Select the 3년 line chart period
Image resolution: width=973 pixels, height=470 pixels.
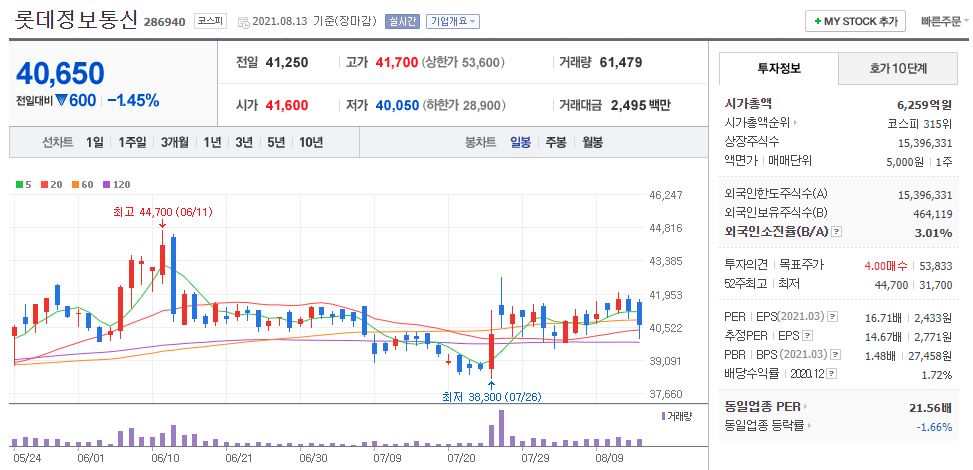[244, 142]
